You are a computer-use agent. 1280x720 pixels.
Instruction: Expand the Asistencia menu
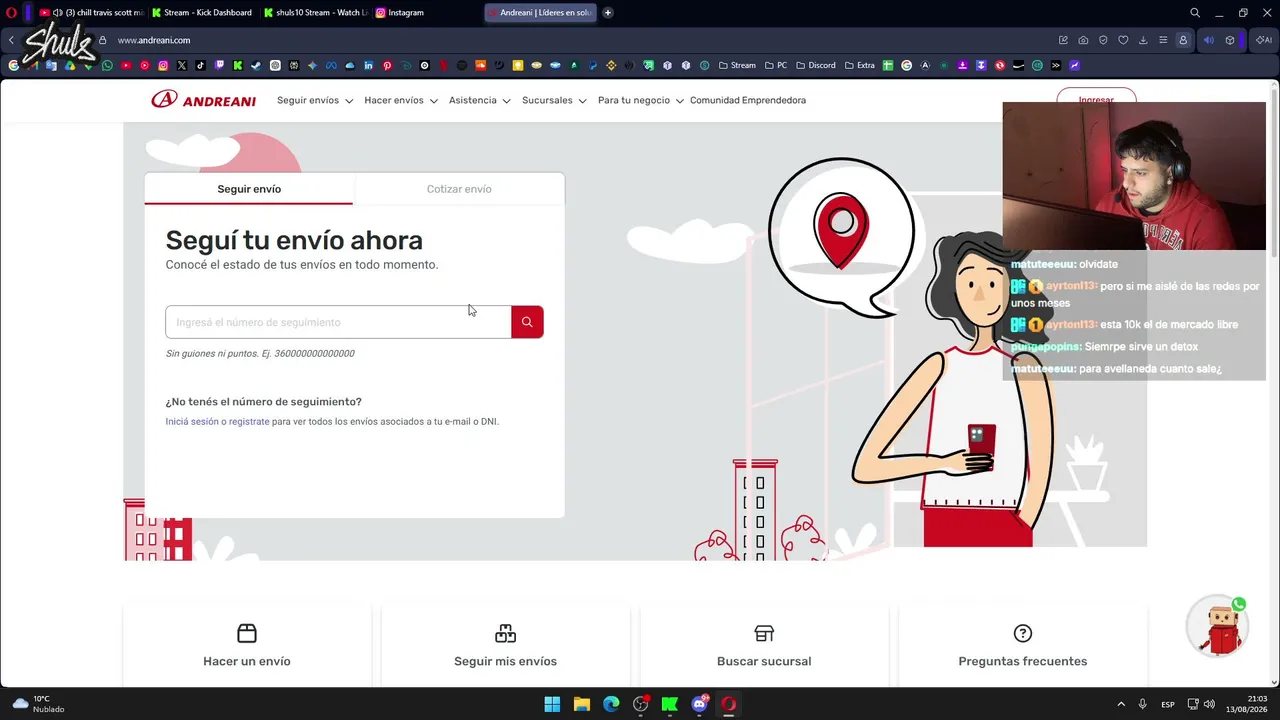pos(480,101)
